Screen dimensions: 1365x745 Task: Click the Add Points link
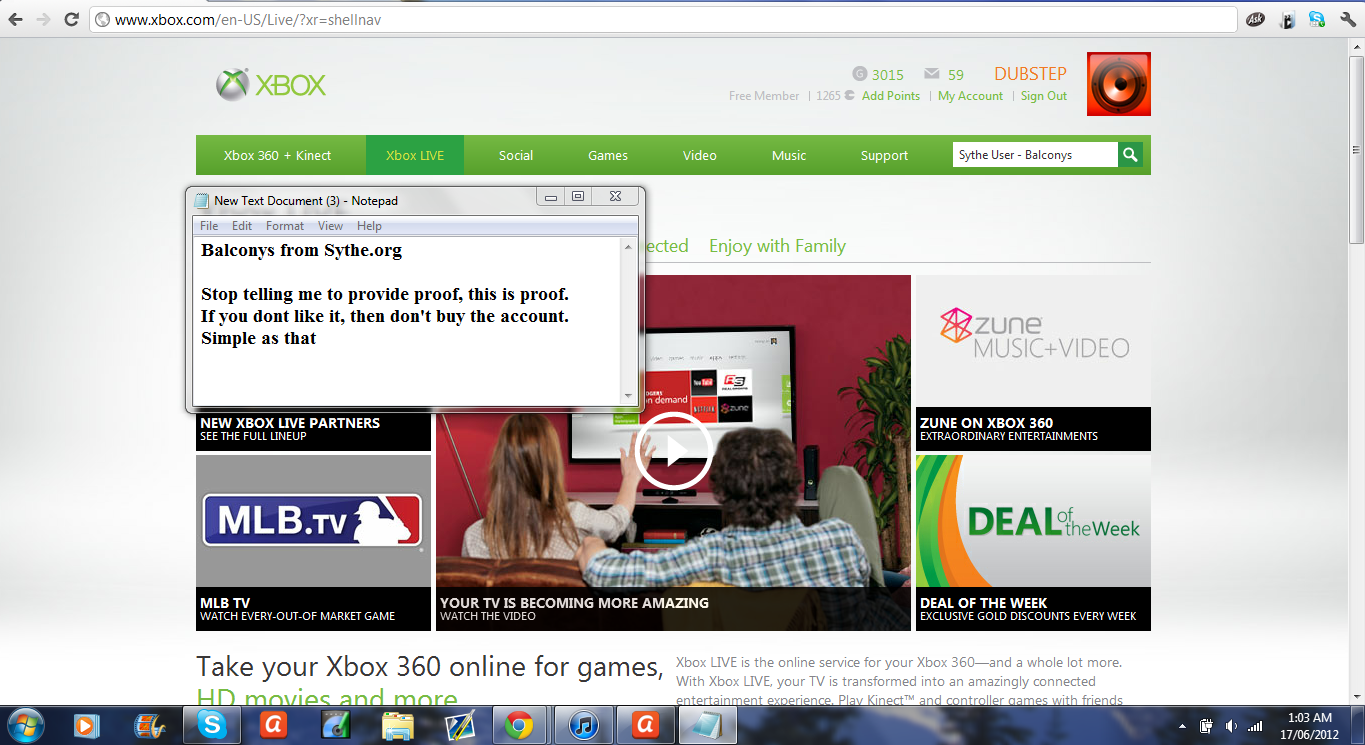(891, 96)
